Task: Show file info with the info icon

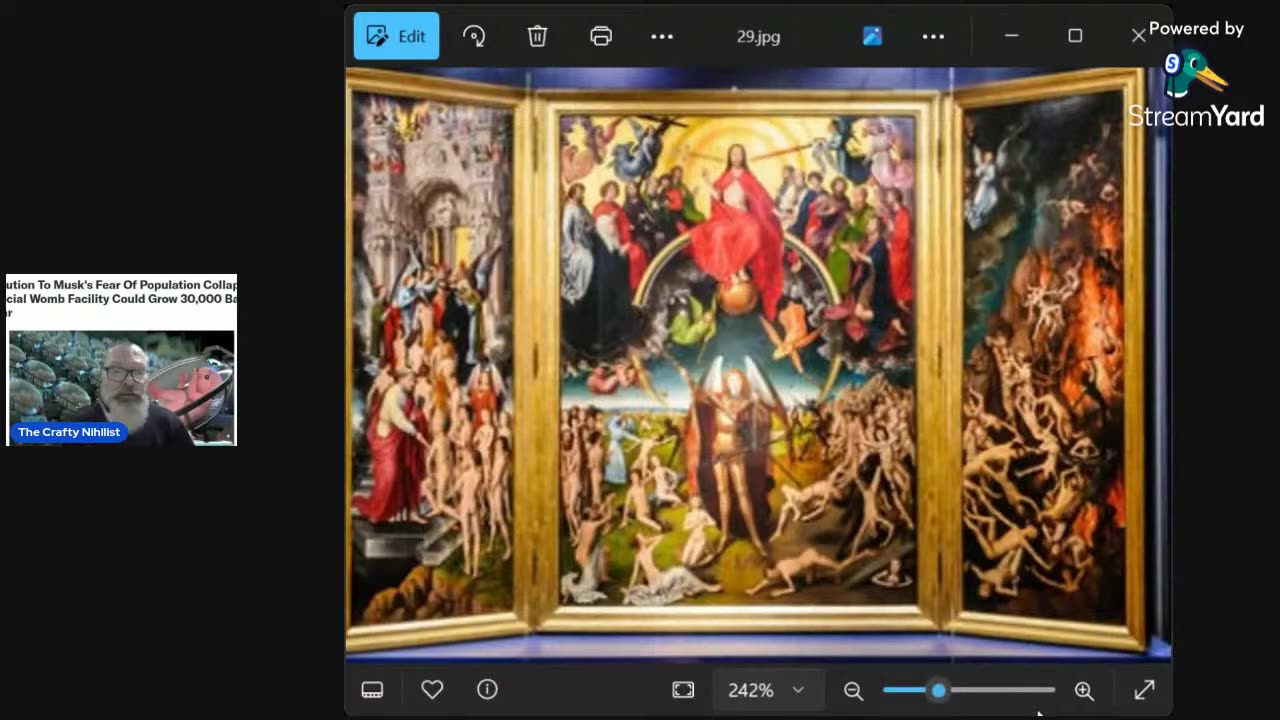Action: [487, 689]
